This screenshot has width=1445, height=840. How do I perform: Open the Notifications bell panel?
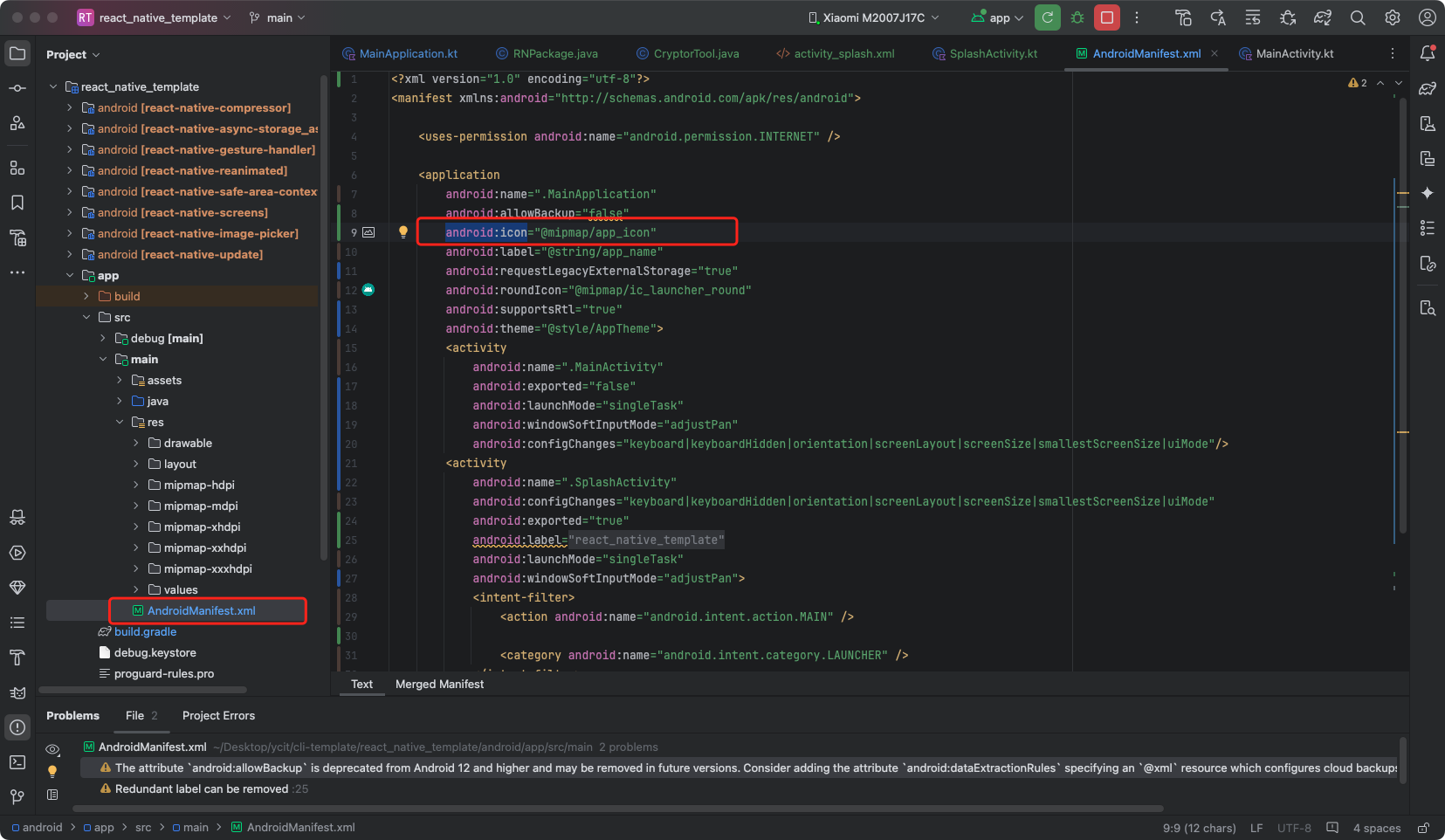[x=1428, y=53]
